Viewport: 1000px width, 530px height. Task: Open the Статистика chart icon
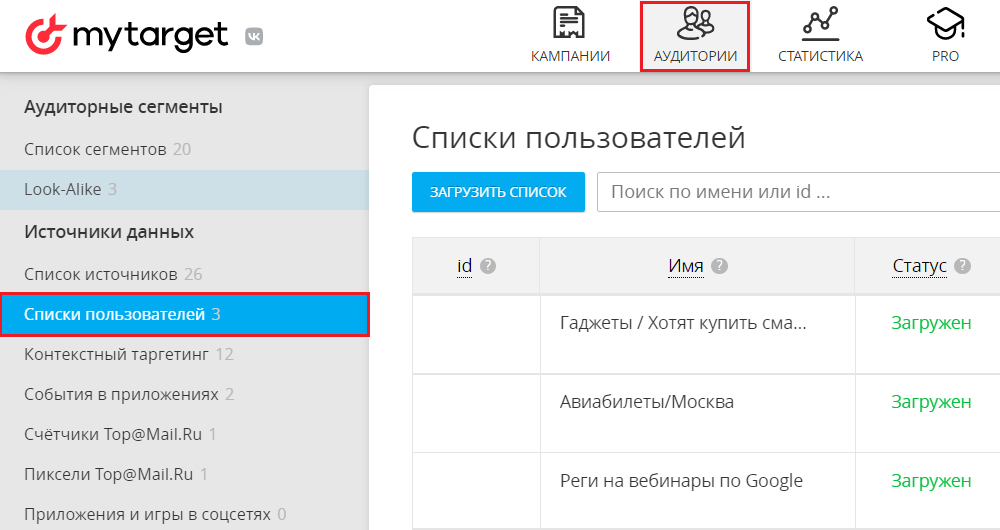tap(820, 24)
